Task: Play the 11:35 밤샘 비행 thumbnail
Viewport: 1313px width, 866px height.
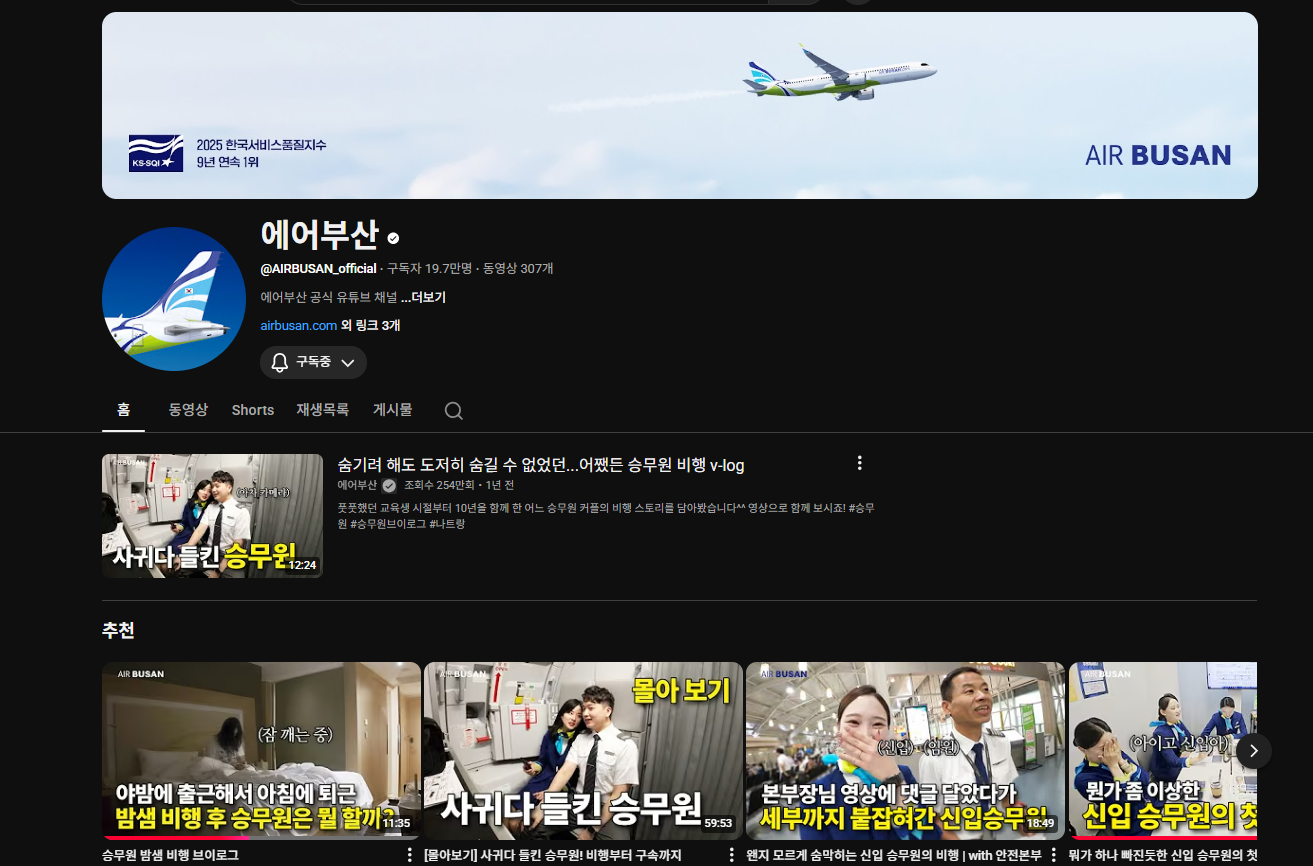Action: (261, 751)
